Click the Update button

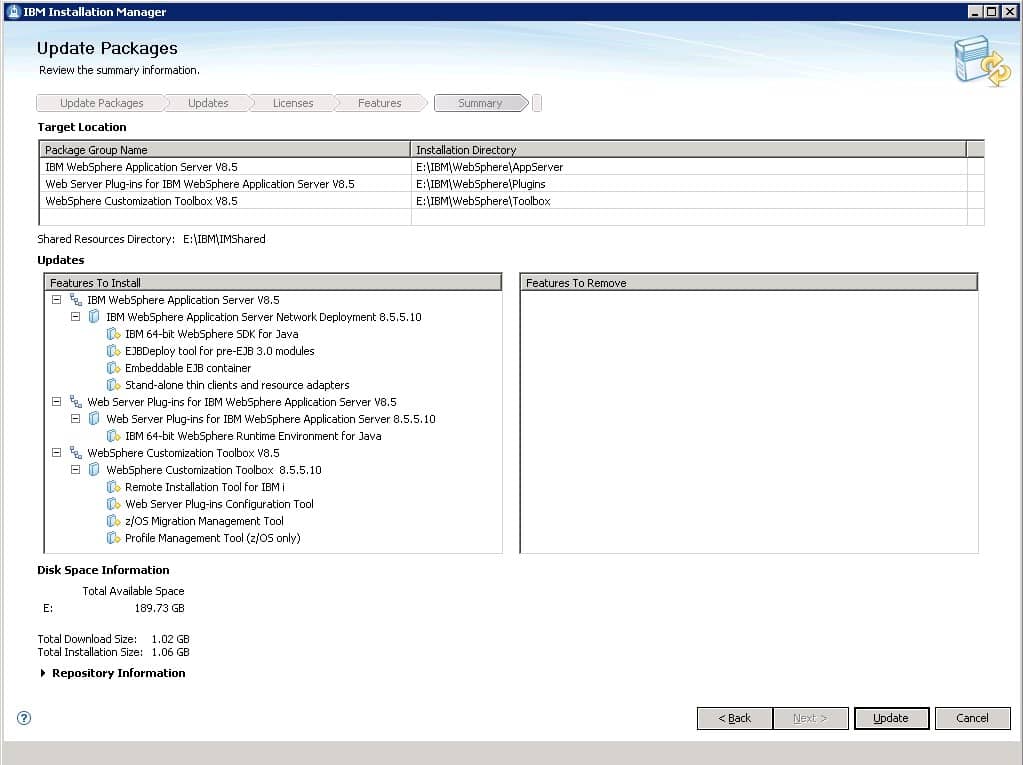[891, 718]
